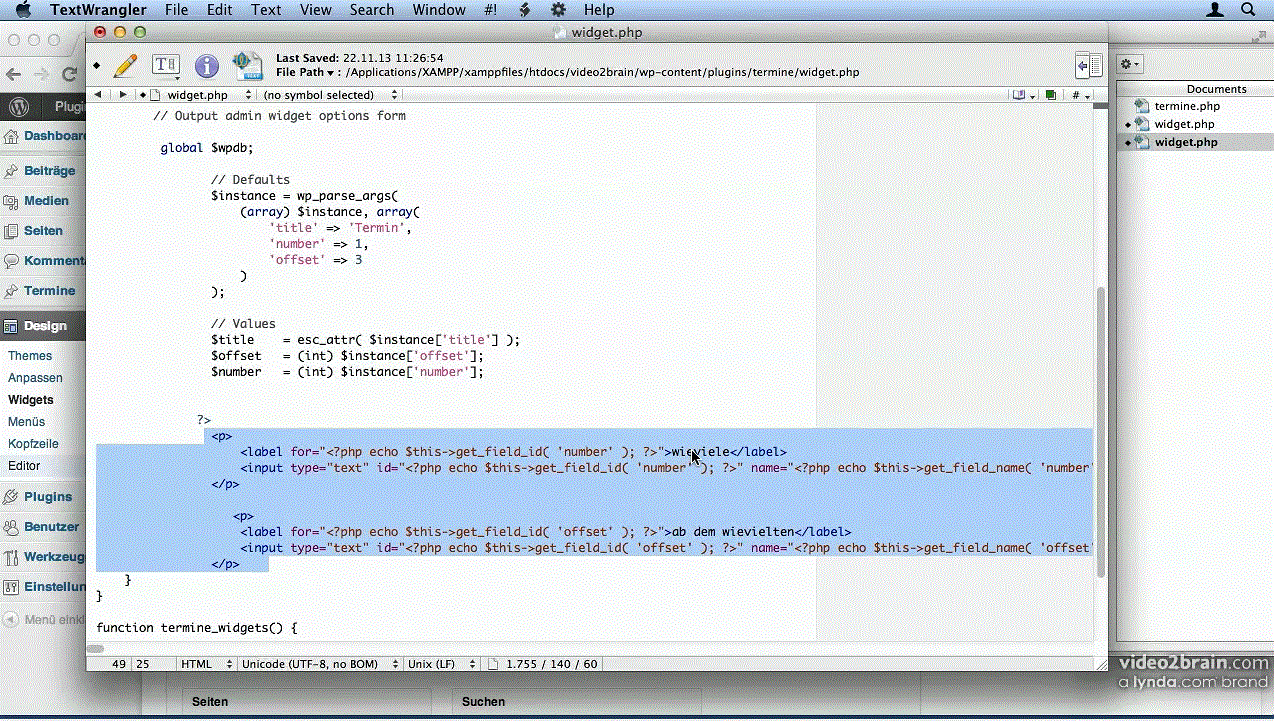This screenshot has height=721, width=1274.
Task: Click the browser forward arrow behind TextWrangler
Action: pyautogui.click(x=42, y=74)
